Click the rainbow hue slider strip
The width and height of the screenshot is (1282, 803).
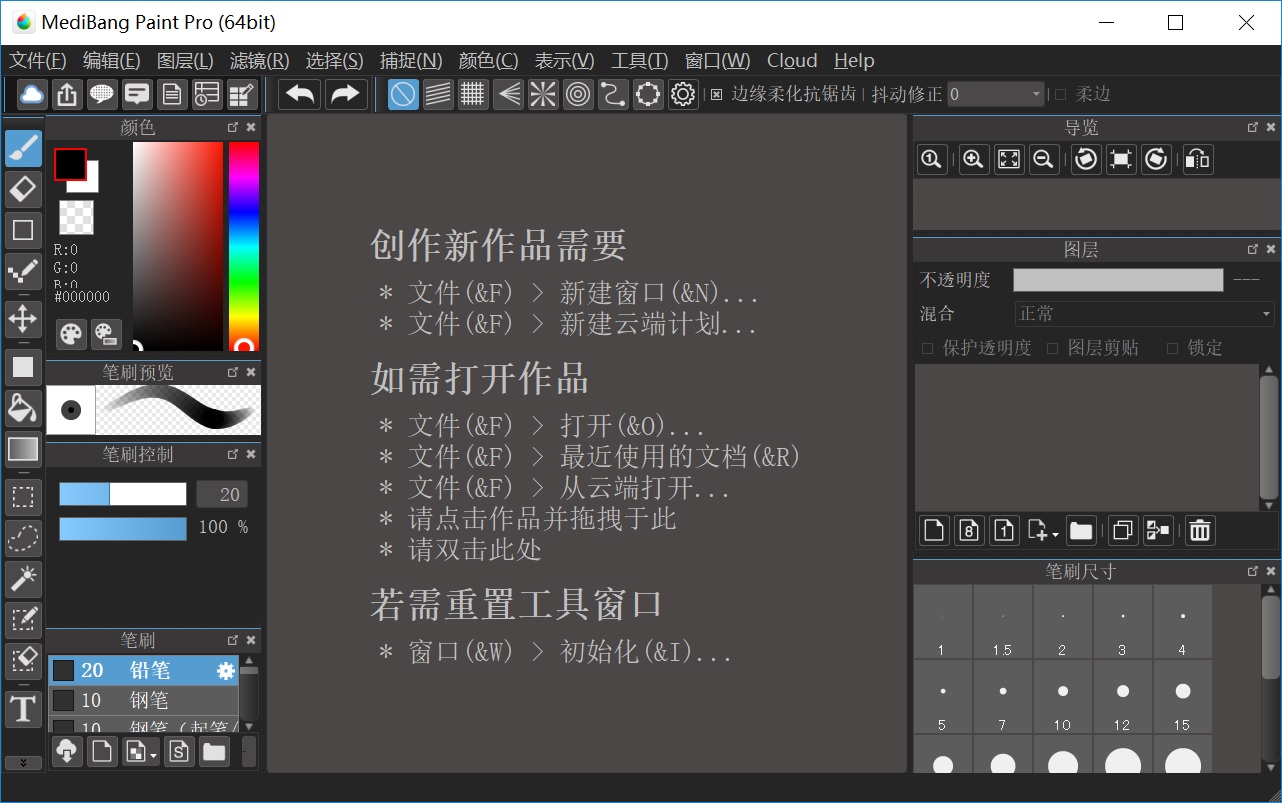click(244, 247)
